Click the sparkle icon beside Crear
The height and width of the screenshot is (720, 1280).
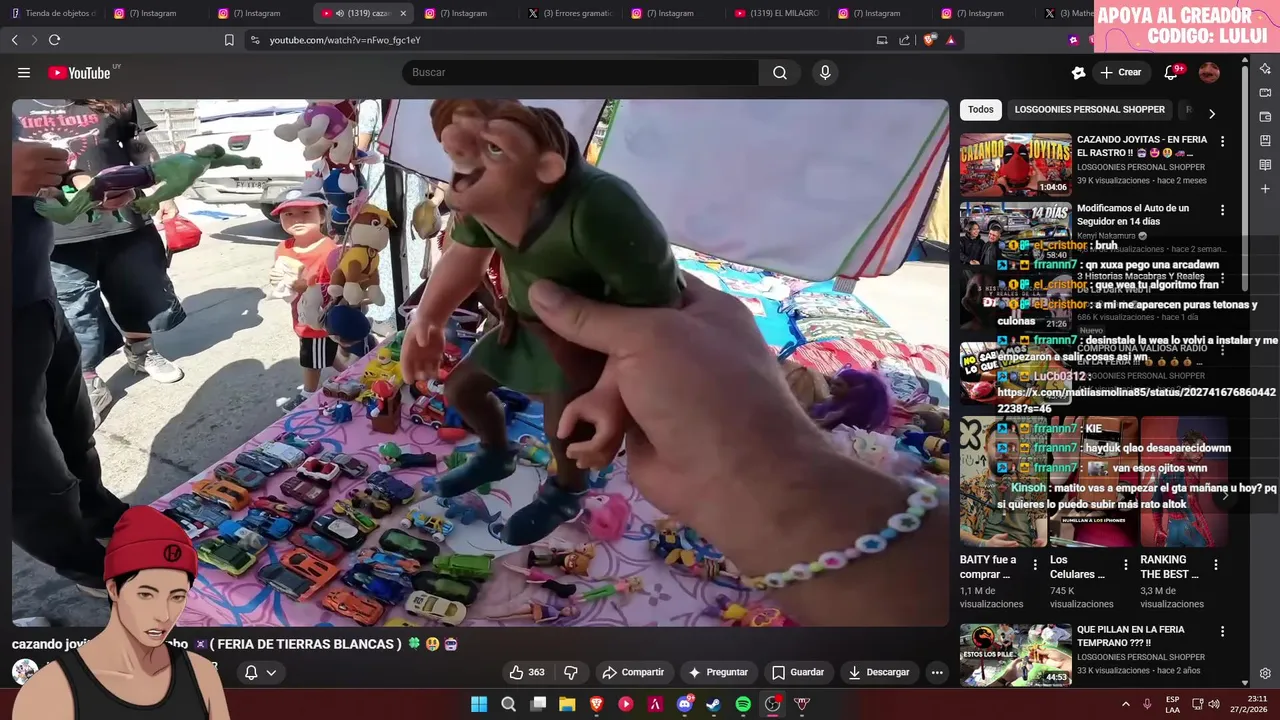pyautogui.click(x=1078, y=72)
